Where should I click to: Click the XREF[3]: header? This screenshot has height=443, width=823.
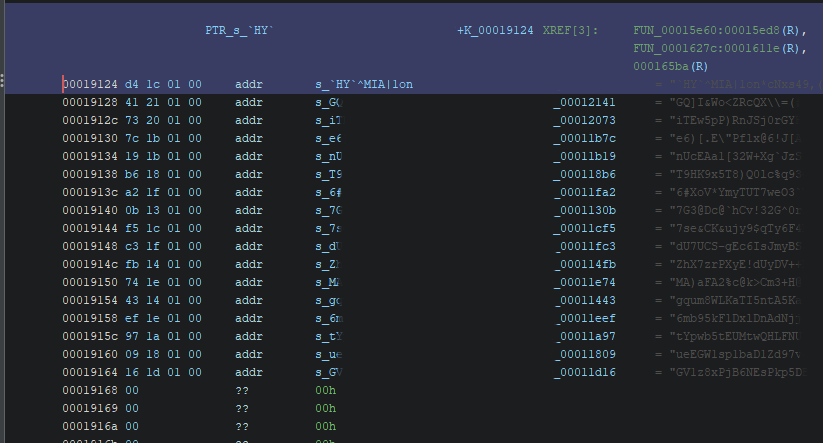[x=570, y=30]
